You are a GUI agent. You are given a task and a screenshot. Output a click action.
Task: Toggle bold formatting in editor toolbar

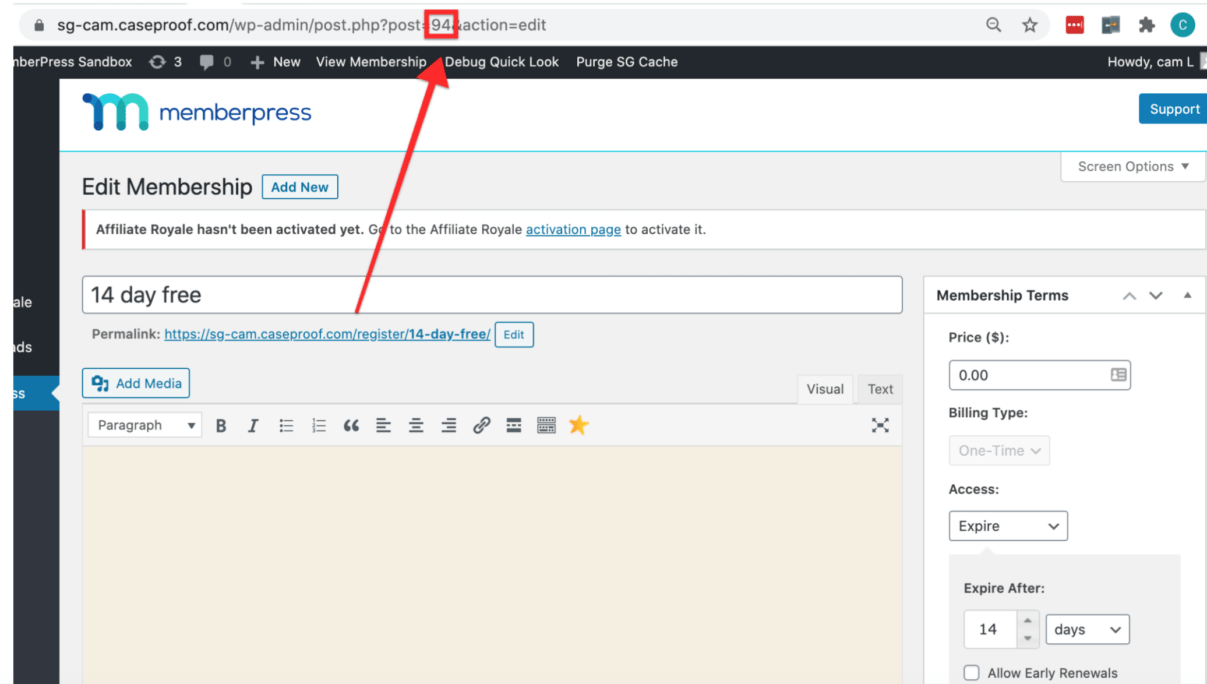[x=221, y=426]
